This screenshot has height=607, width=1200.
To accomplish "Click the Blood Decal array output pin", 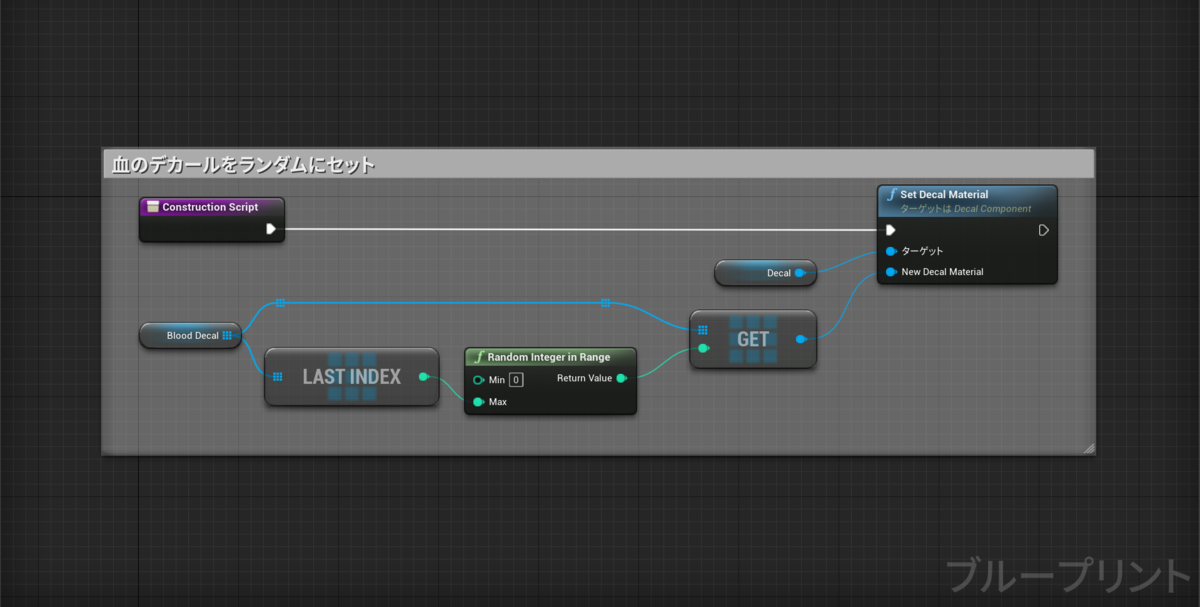I will (227, 336).
